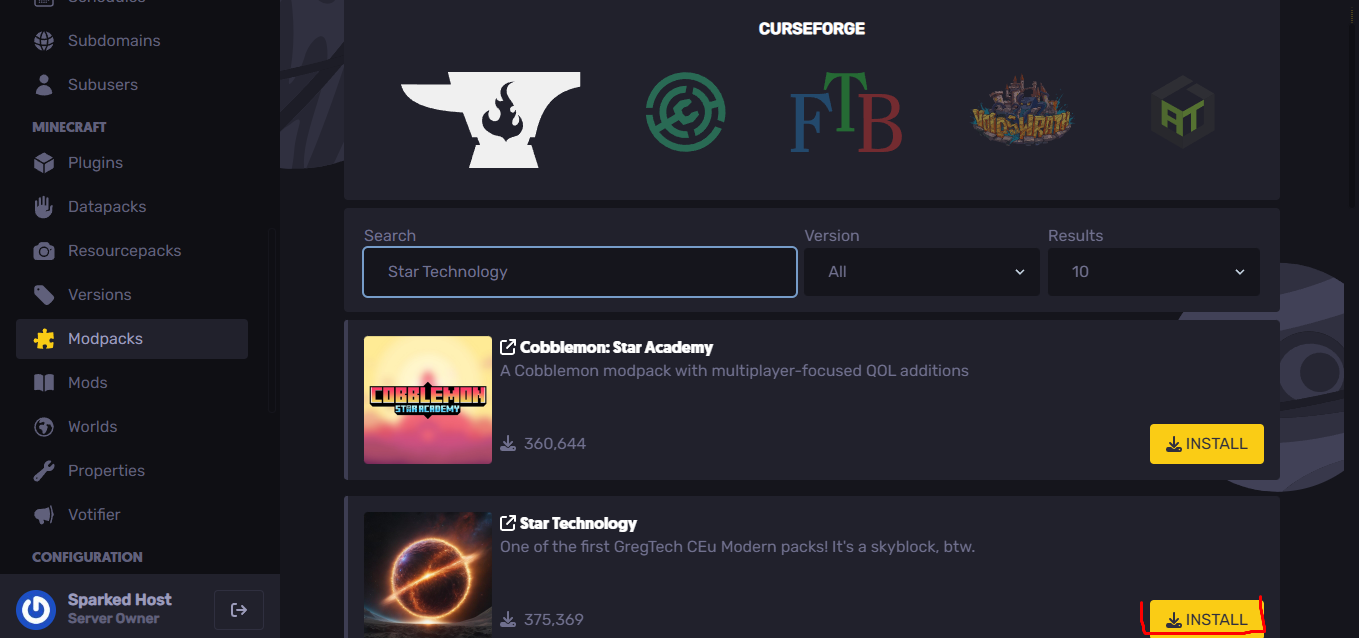Viewport: 1359px width, 638px height.
Task: Open external link icon next to Cobblemon: Star Academy
Action: 508,347
